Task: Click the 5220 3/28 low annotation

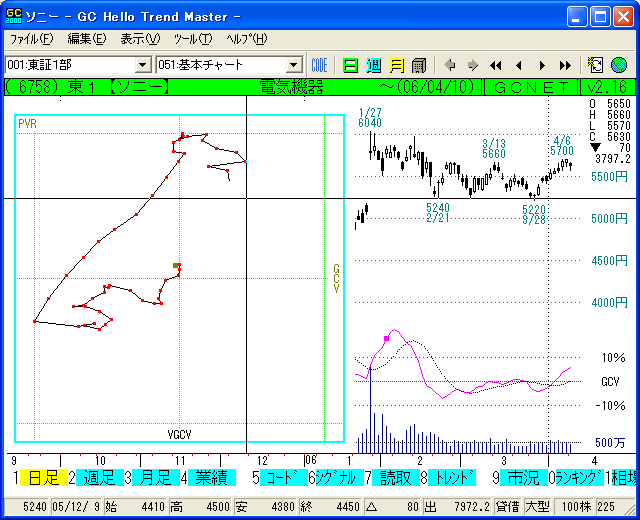Action: pos(534,215)
